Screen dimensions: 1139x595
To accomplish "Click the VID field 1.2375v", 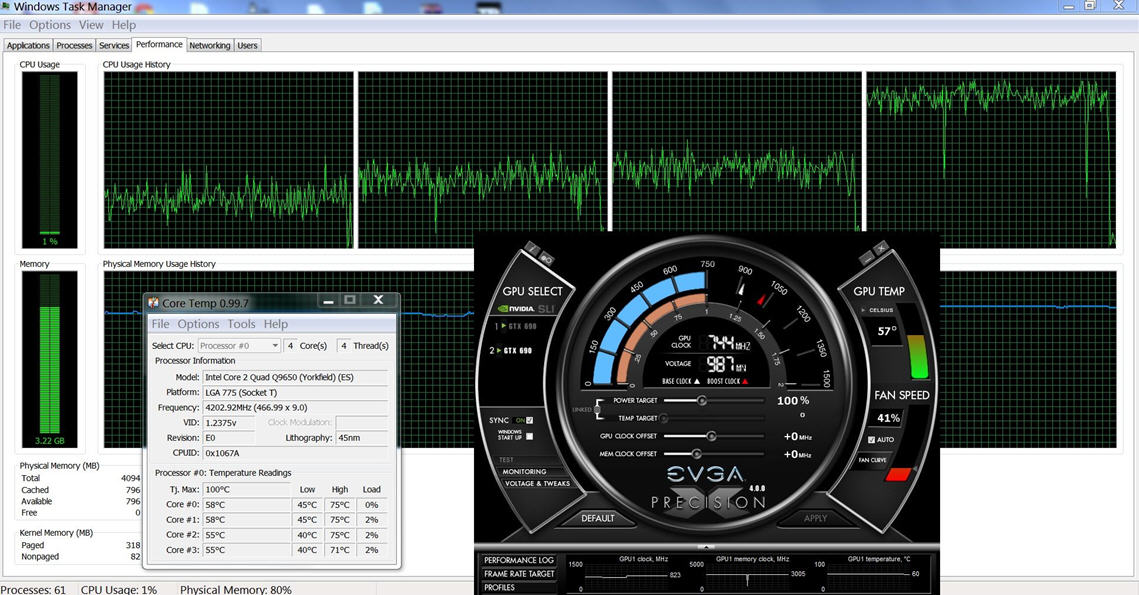I will click(228, 422).
